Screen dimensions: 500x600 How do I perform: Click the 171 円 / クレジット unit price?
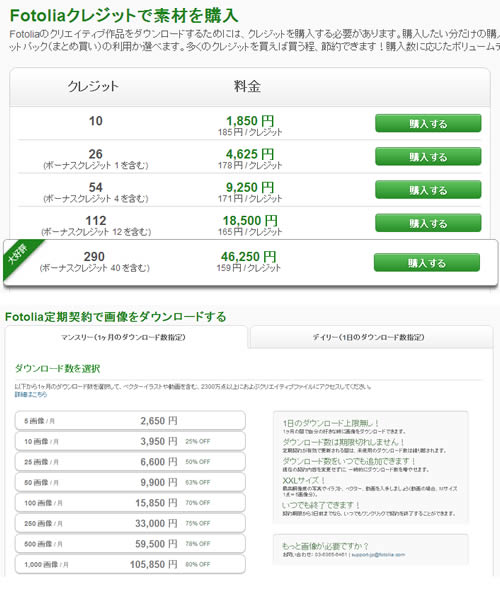(250, 199)
